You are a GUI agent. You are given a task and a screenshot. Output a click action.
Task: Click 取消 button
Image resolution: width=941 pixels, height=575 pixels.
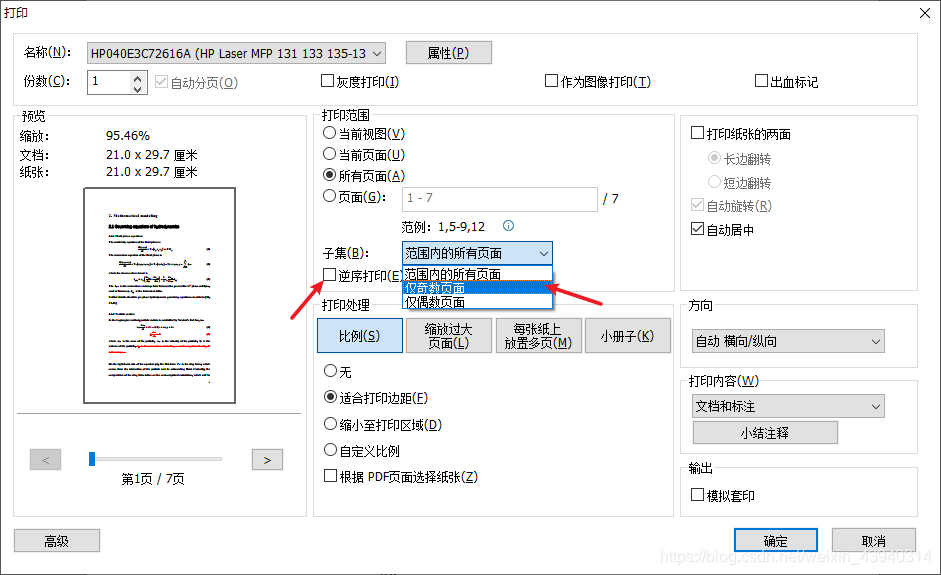(874, 540)
